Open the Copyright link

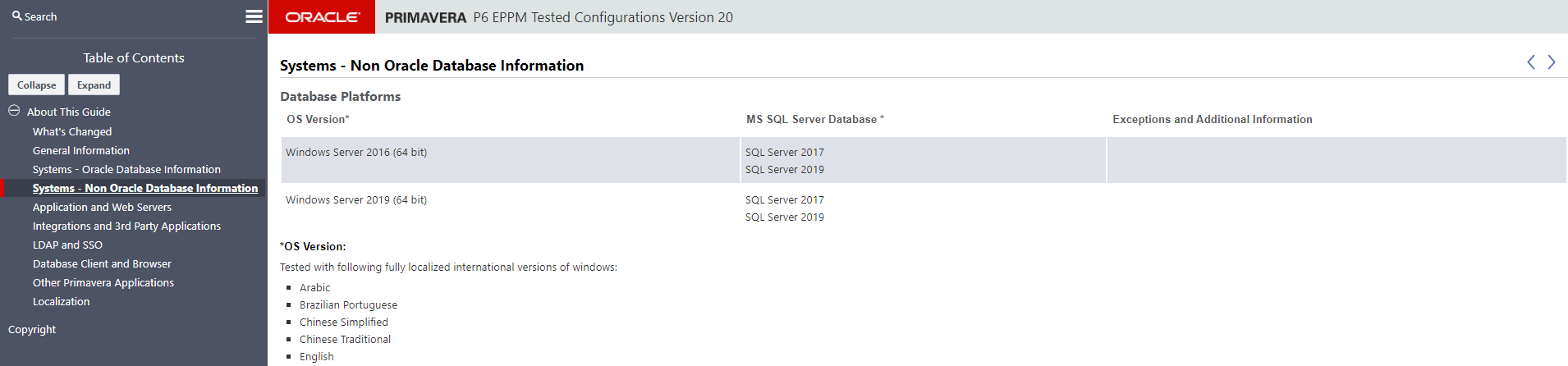(x=32, y=329)
